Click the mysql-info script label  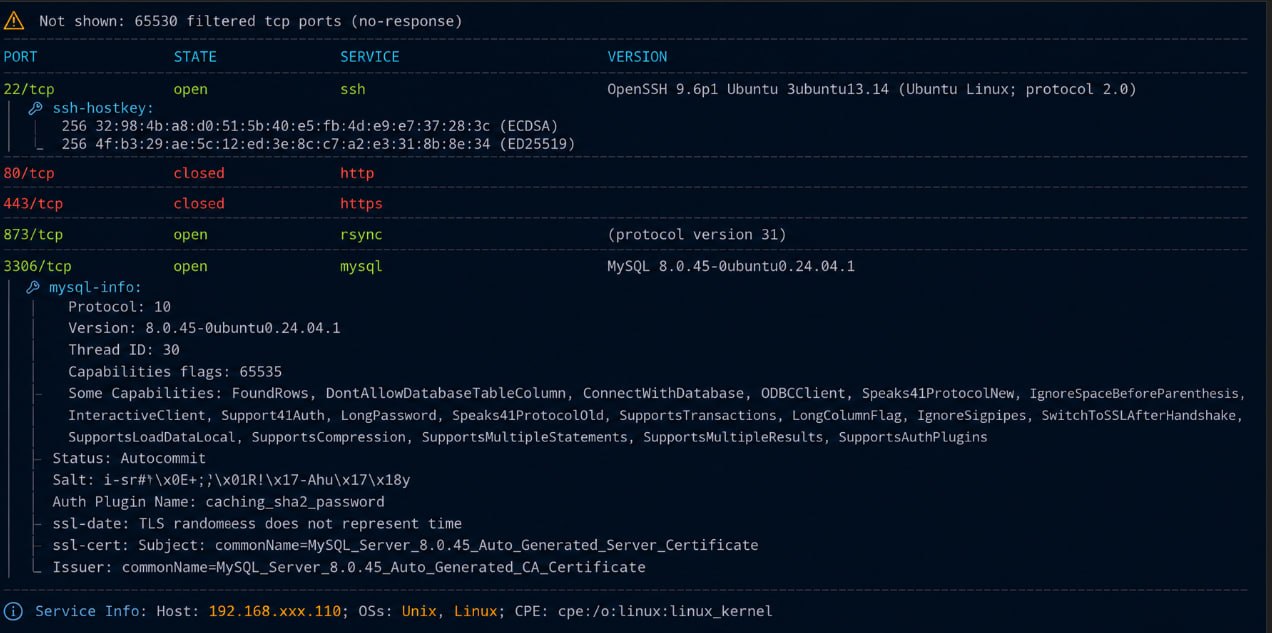[96, 287]
